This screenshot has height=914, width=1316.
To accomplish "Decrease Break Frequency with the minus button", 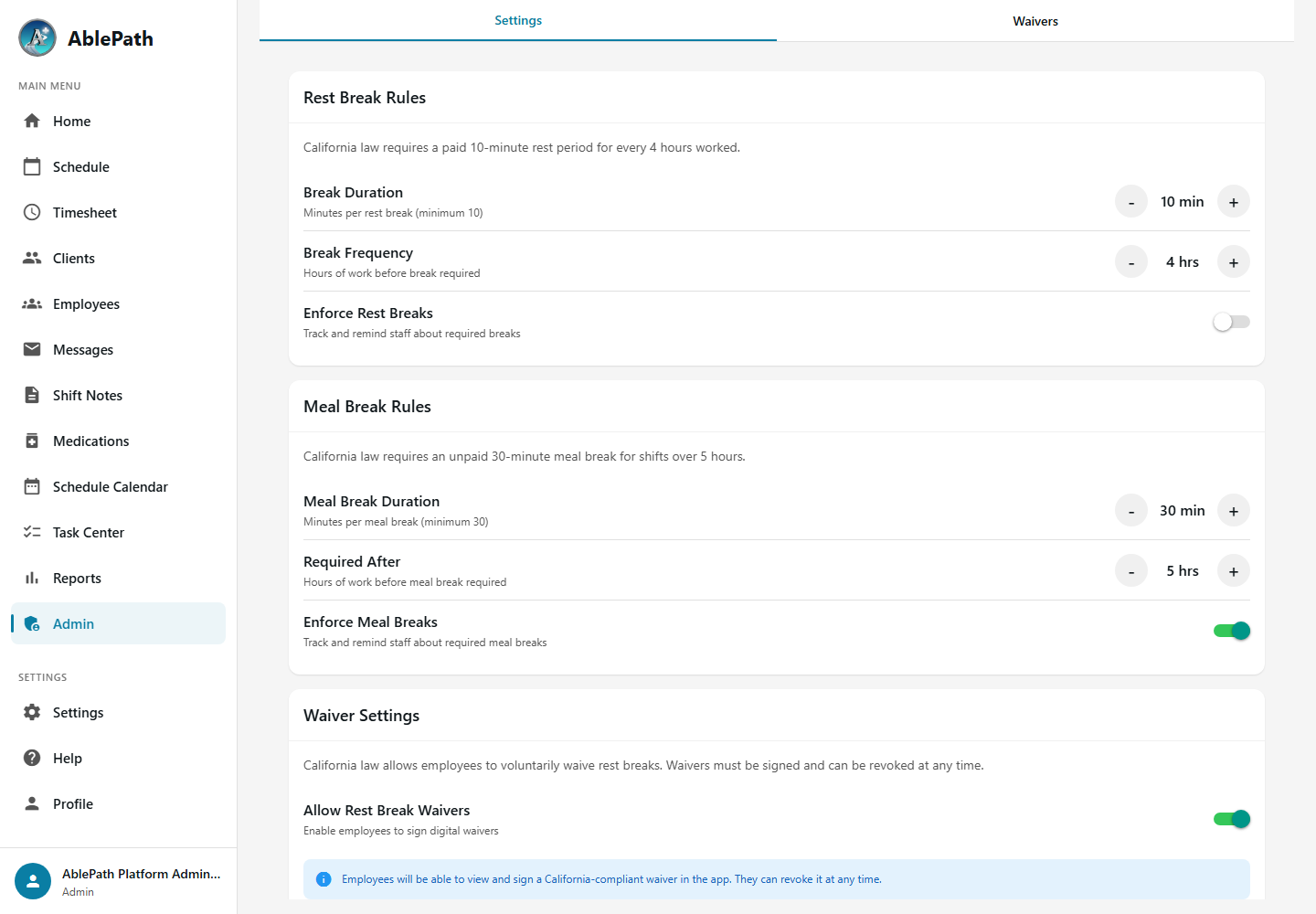I will 1131,262.
